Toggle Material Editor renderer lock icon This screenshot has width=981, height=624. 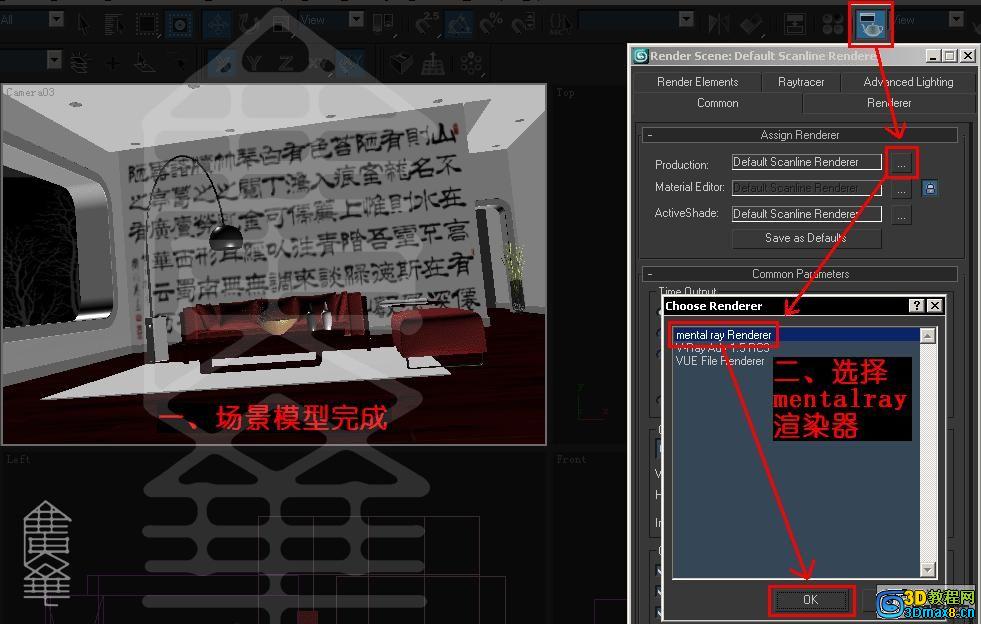click(930, 188)
